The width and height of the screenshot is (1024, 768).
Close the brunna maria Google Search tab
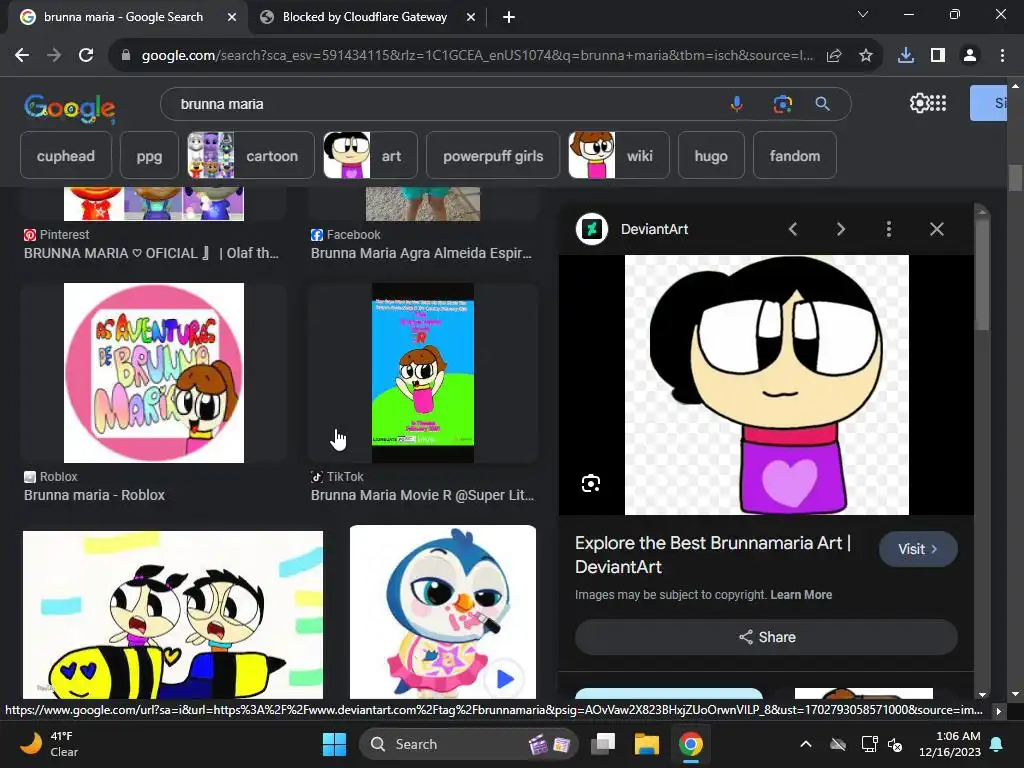point(232,17)
